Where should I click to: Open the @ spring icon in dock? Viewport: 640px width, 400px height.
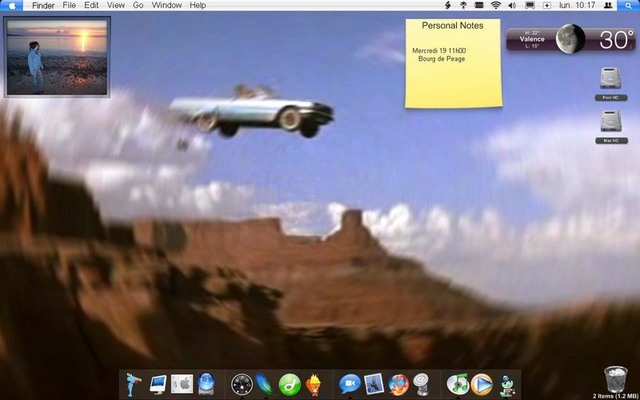click(x=421, y=384)
